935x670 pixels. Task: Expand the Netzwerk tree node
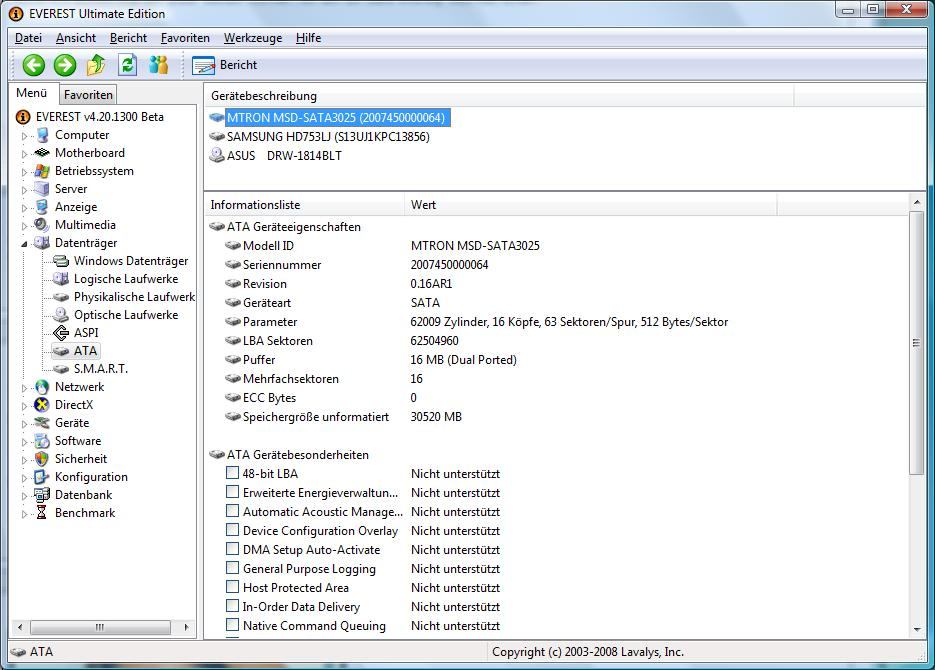click(24, 387)
